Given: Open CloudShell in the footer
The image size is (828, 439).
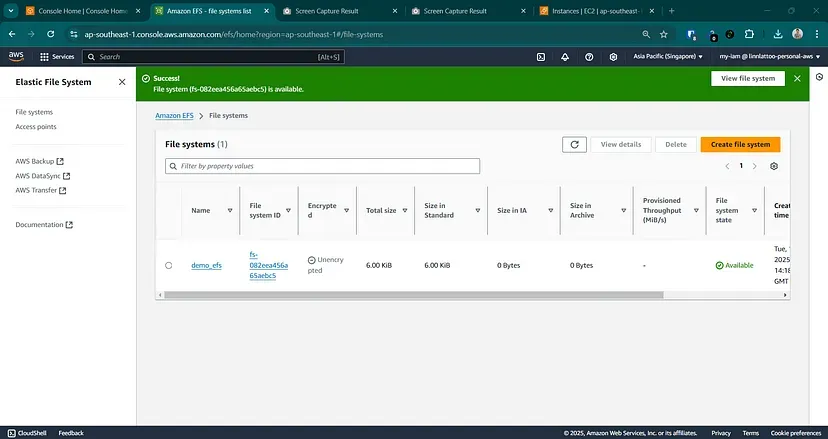Looking at the screenshot, I should pos(27,433).
